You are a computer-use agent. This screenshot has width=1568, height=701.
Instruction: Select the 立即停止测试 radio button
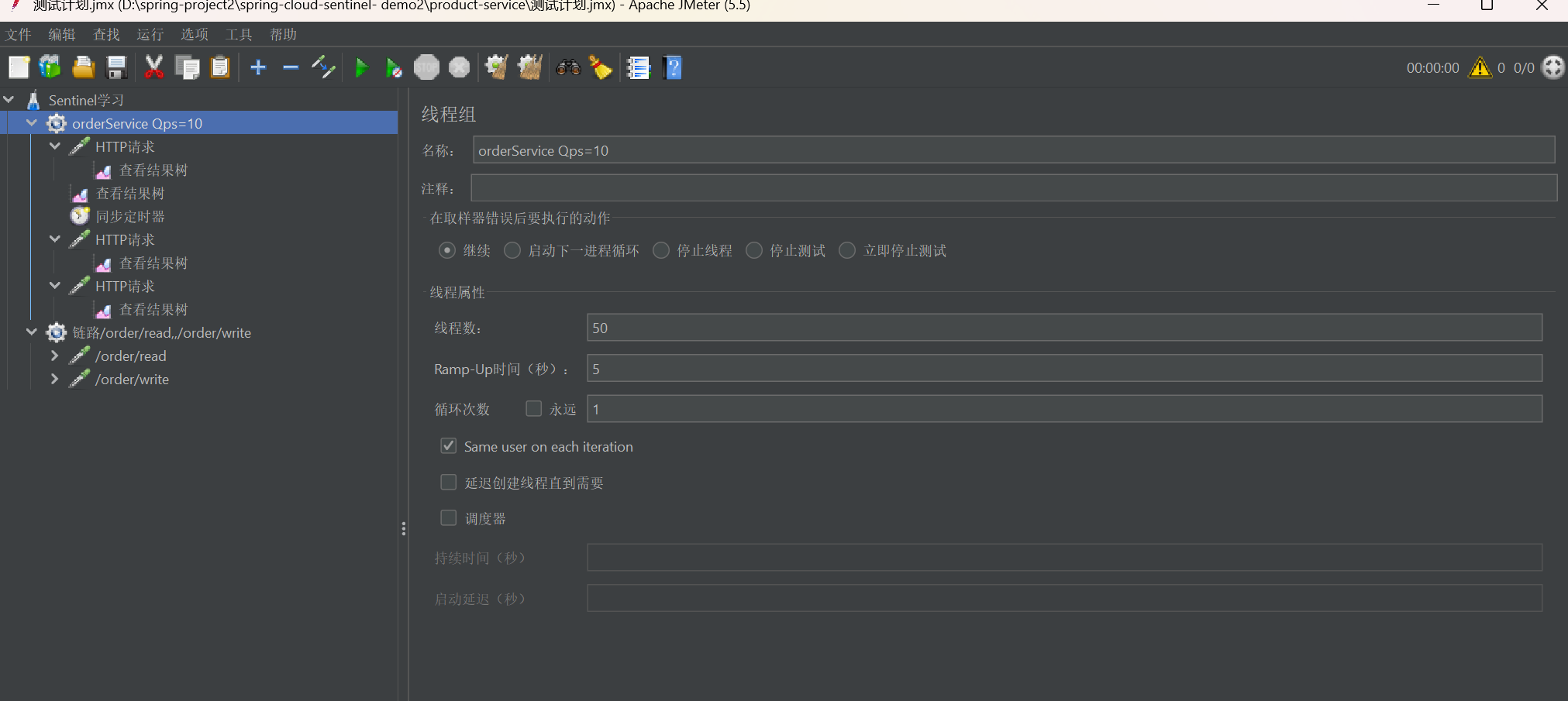[848, 250]
